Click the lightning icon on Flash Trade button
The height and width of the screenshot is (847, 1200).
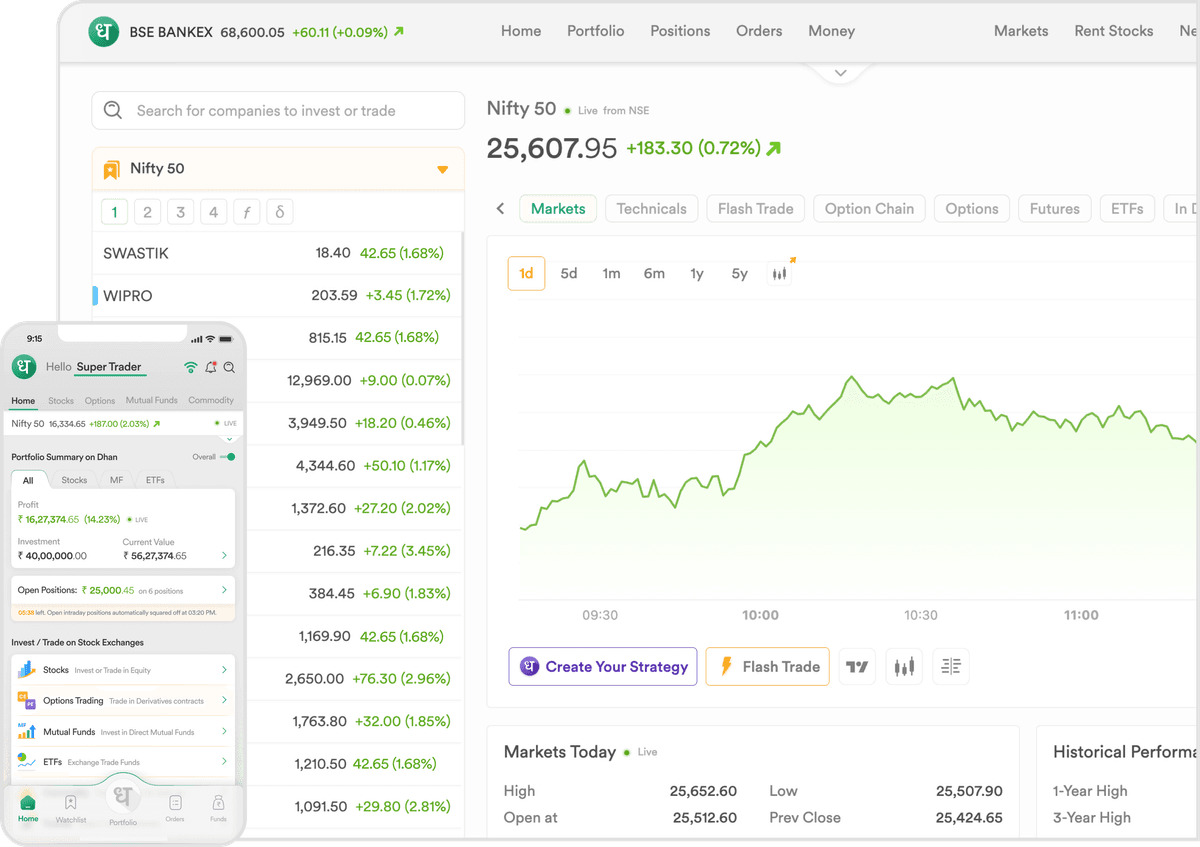726,666
